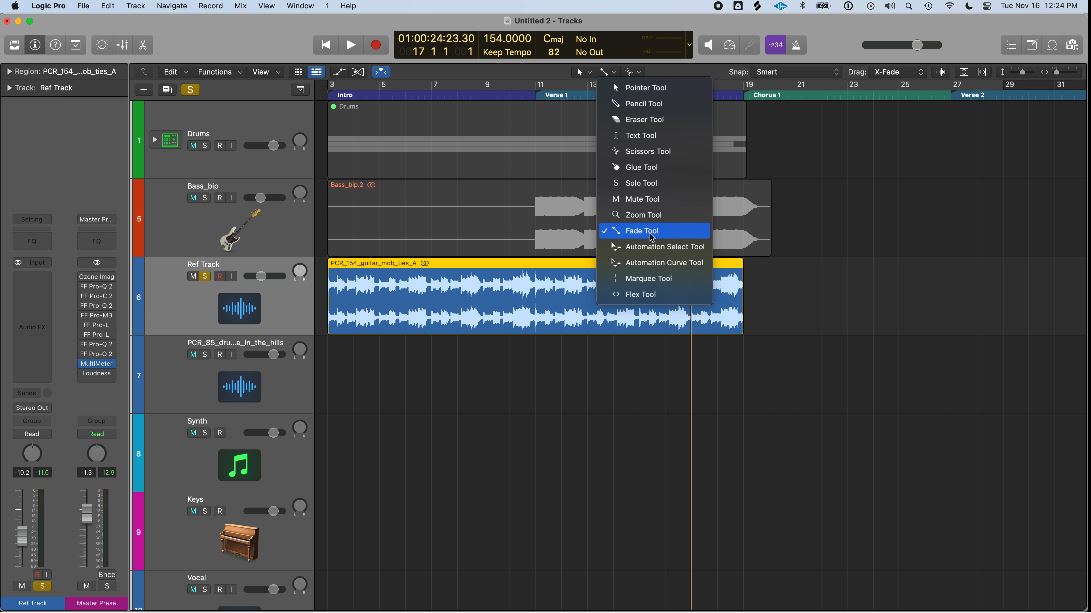Adjust the Bass_bip track volume slider

262,198
